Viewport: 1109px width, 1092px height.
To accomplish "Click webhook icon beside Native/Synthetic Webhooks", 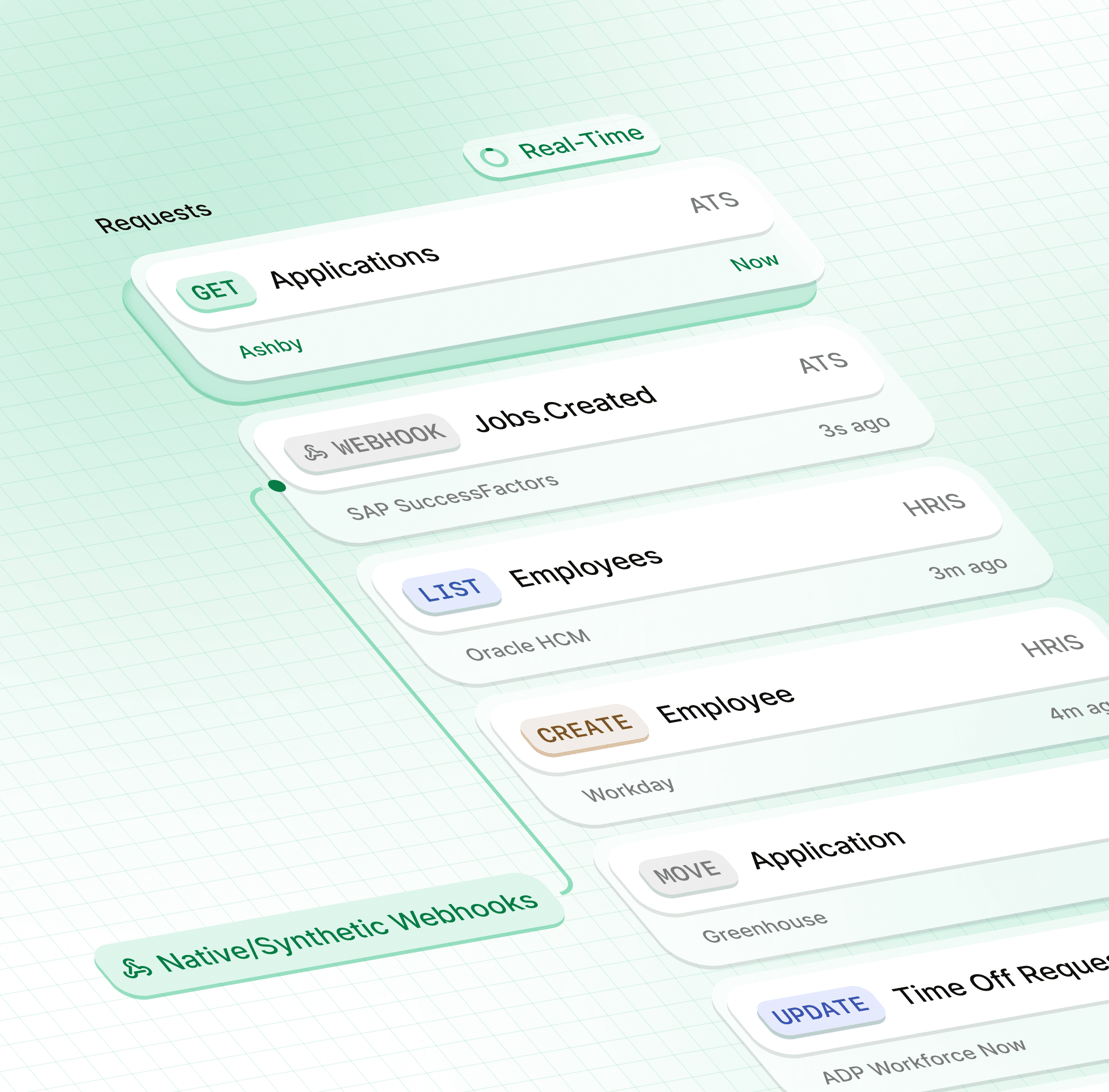I will [x=137, y=968].
